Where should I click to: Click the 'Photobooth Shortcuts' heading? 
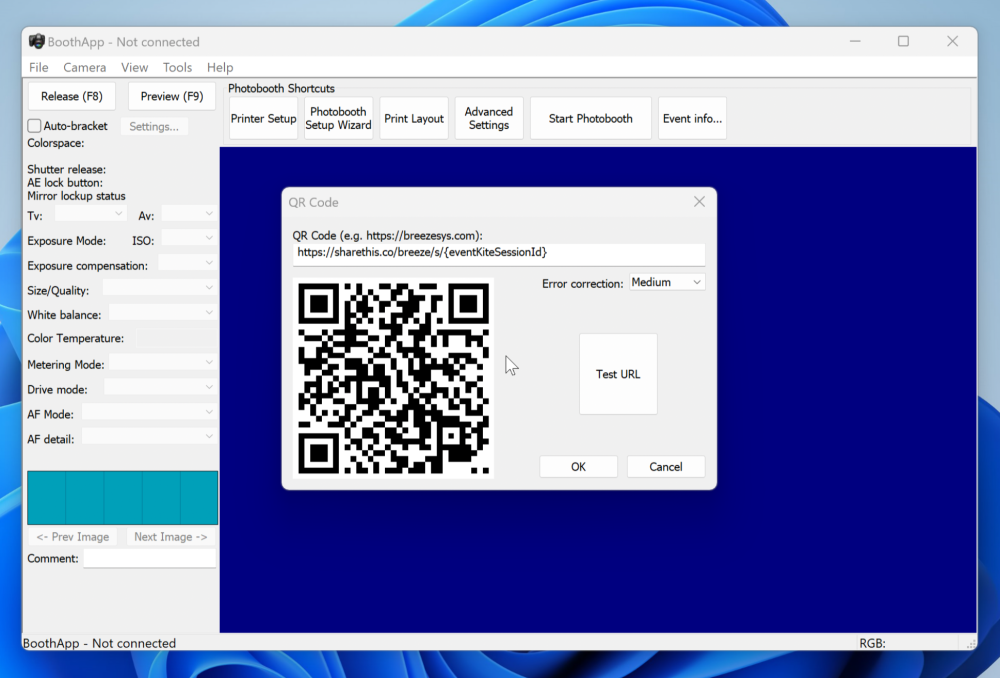pos(281,89)
